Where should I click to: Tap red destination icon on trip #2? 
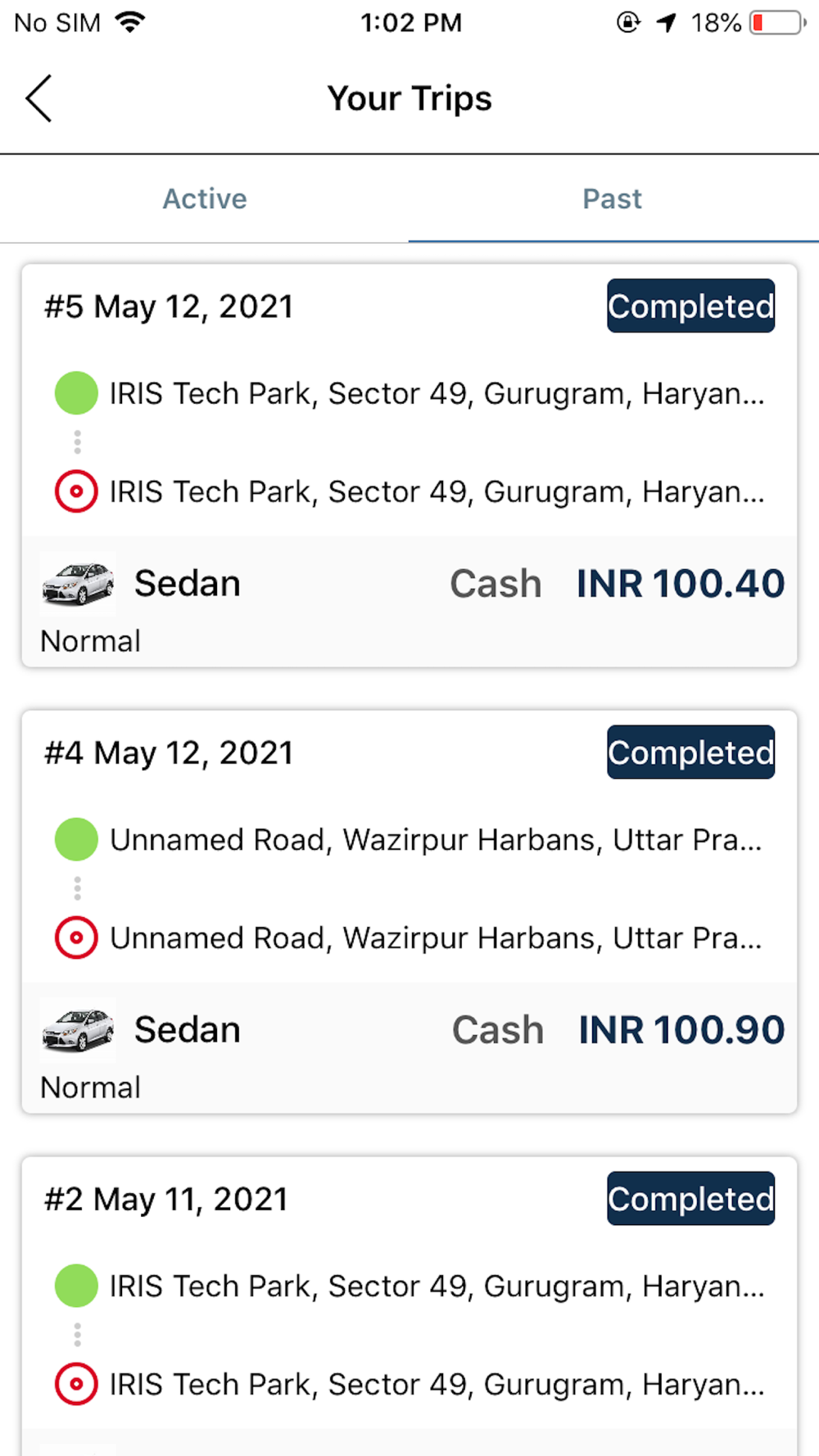coord(76,1384)
